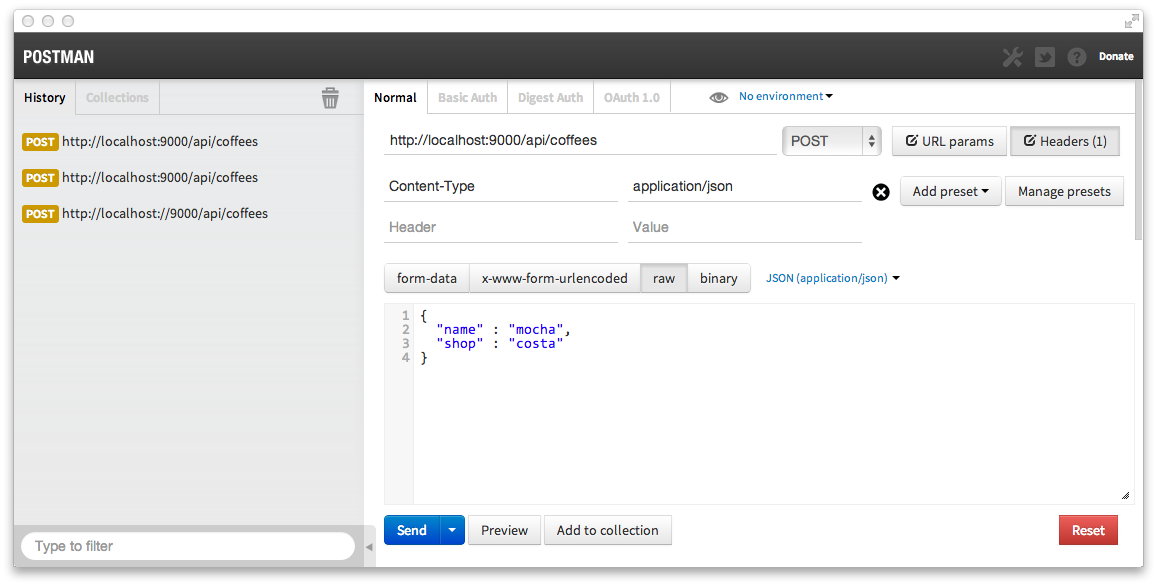Click the red Reset button
Viewport: 1157px width, 587px height.
(1088, 530)
